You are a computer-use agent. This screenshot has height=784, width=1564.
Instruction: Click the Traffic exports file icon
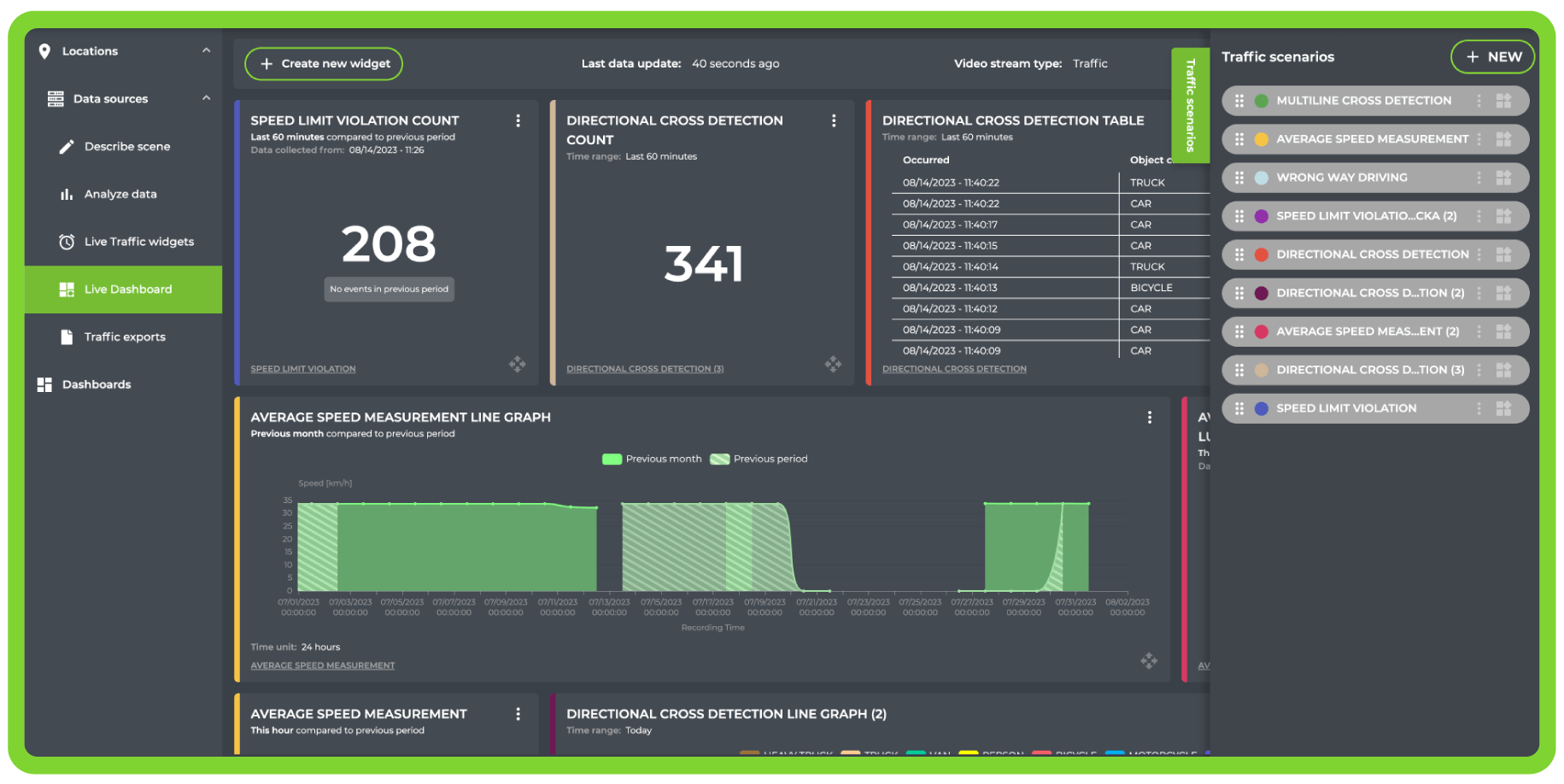67,337
